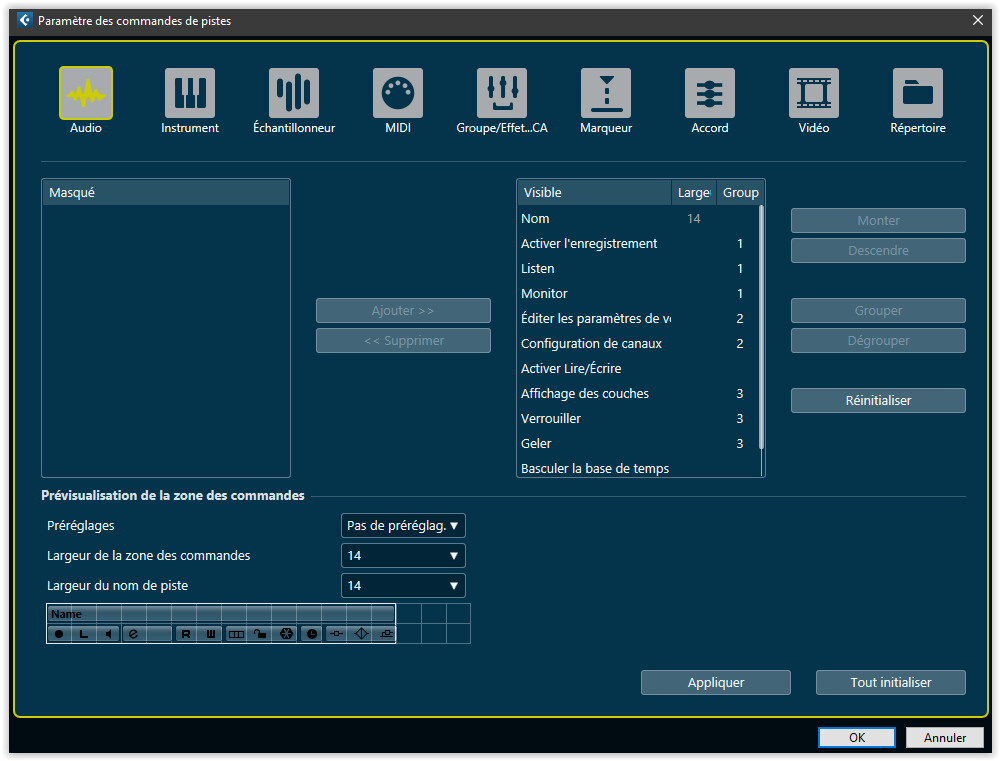Cancel with the Annuler button
The height and width of the screenshot is (761, 1000).
click(x=945, y=737)
